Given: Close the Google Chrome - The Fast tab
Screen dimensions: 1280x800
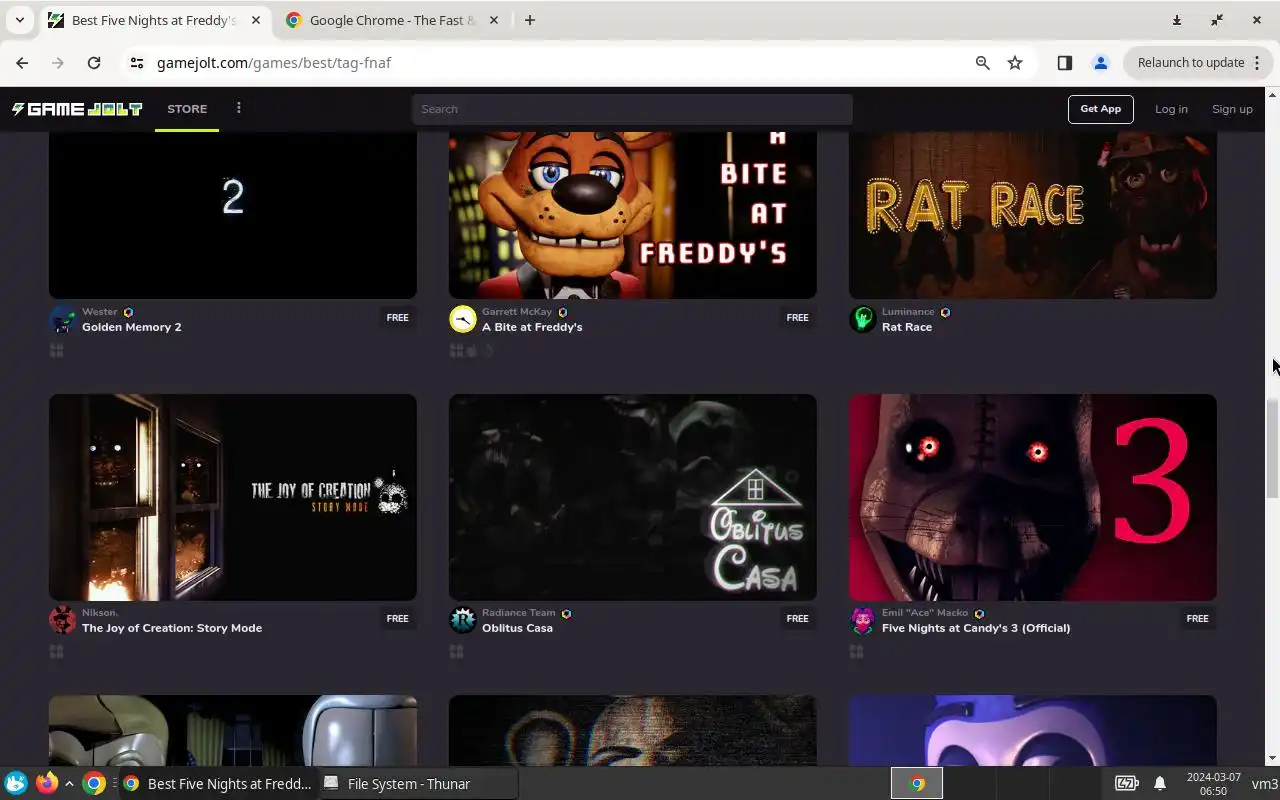Looking at the screenshot, I should point(493,20).
